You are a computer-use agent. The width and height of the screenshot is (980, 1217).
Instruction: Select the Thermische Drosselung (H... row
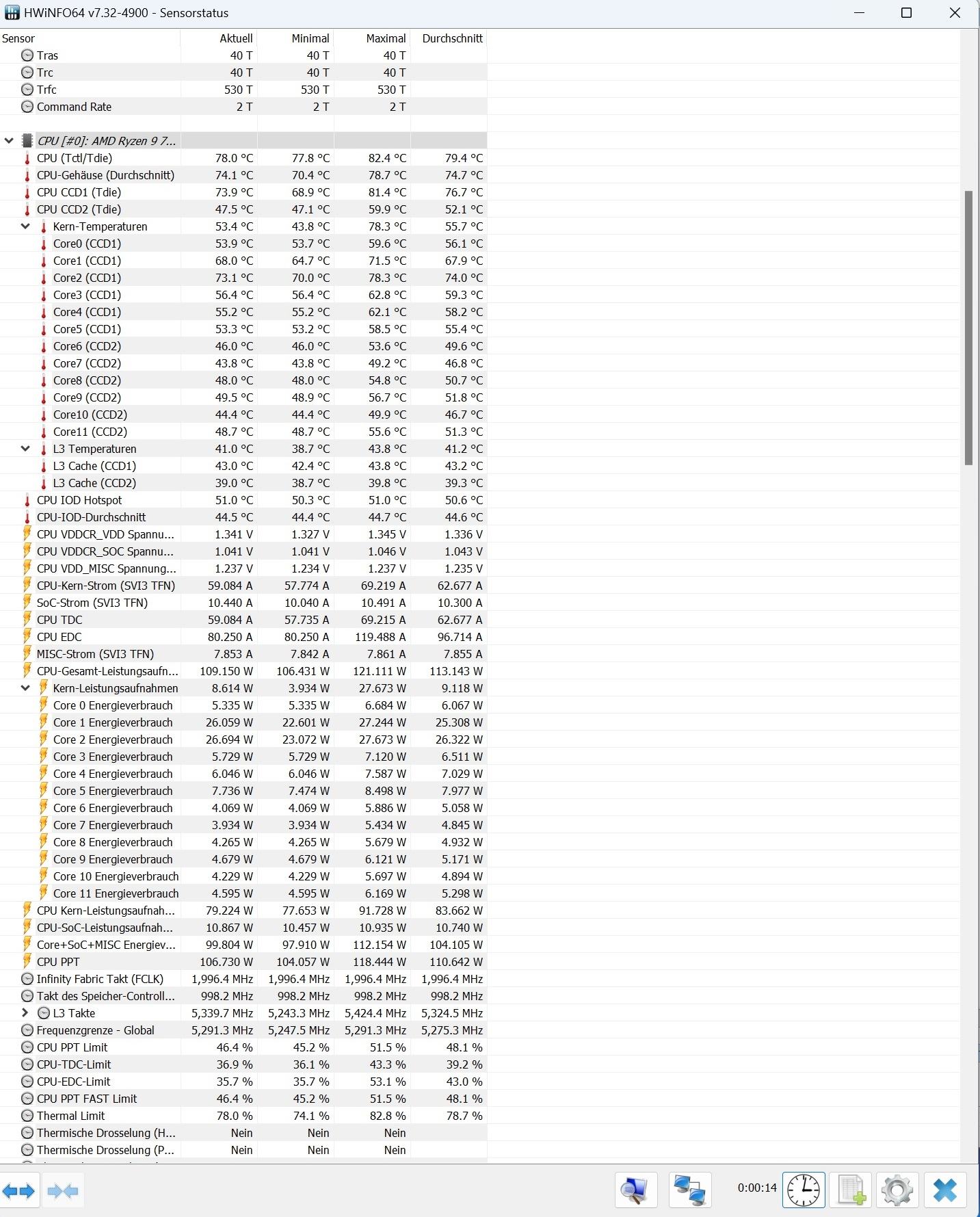pos(243,1133)
